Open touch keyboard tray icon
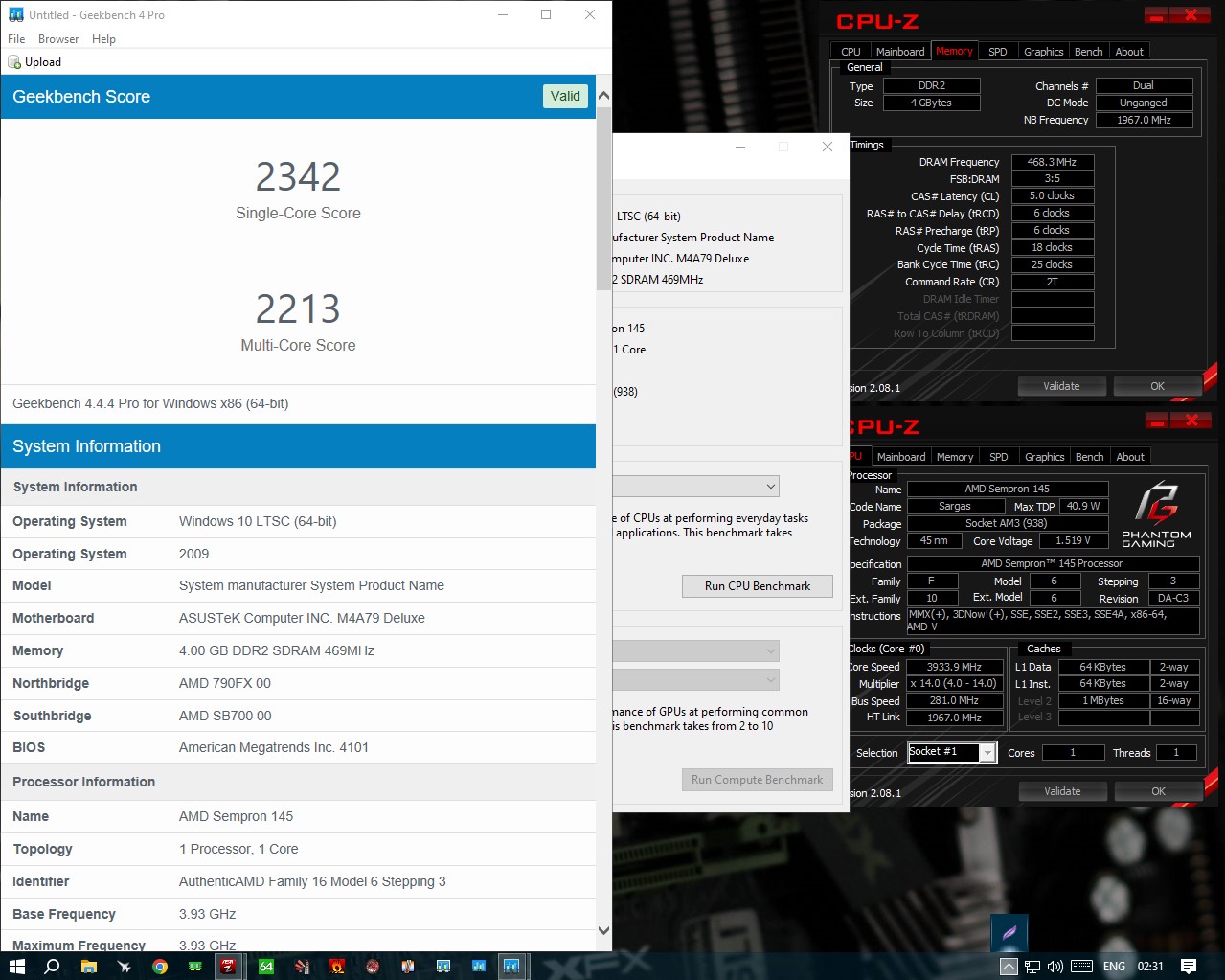The width and height of the screenshot is (1225, 980). (1081, 967)
